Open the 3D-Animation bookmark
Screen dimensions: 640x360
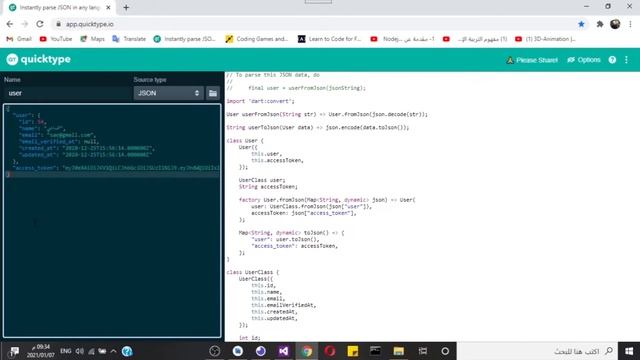tap(545, 39)
